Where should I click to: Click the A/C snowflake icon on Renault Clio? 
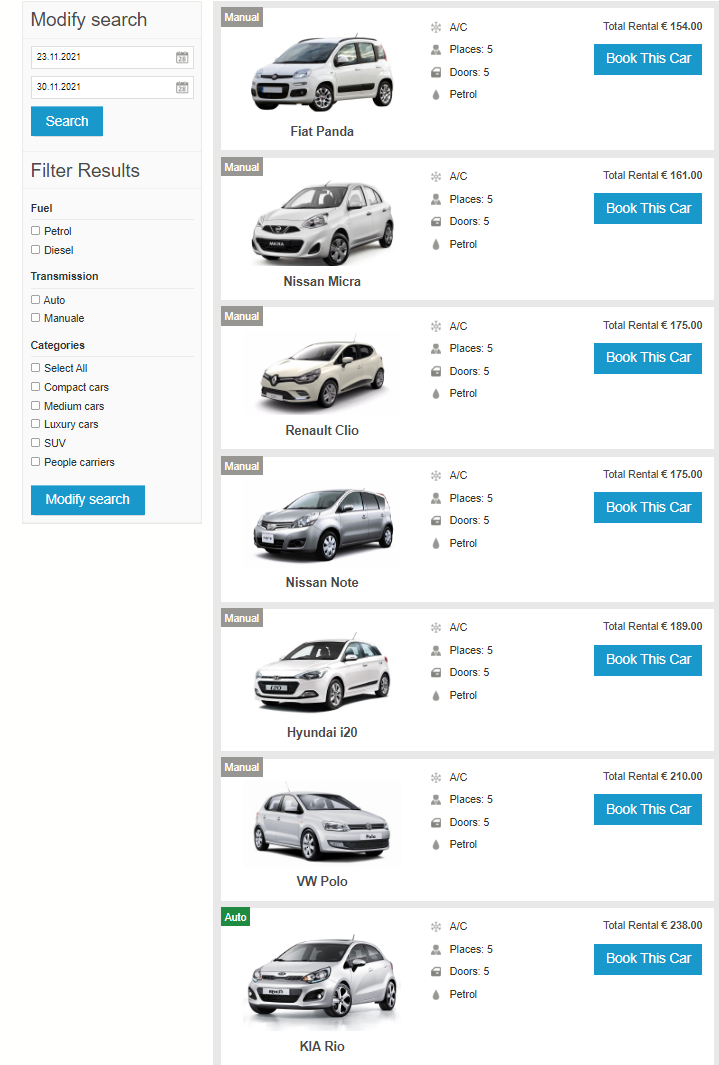coord(436,326)
